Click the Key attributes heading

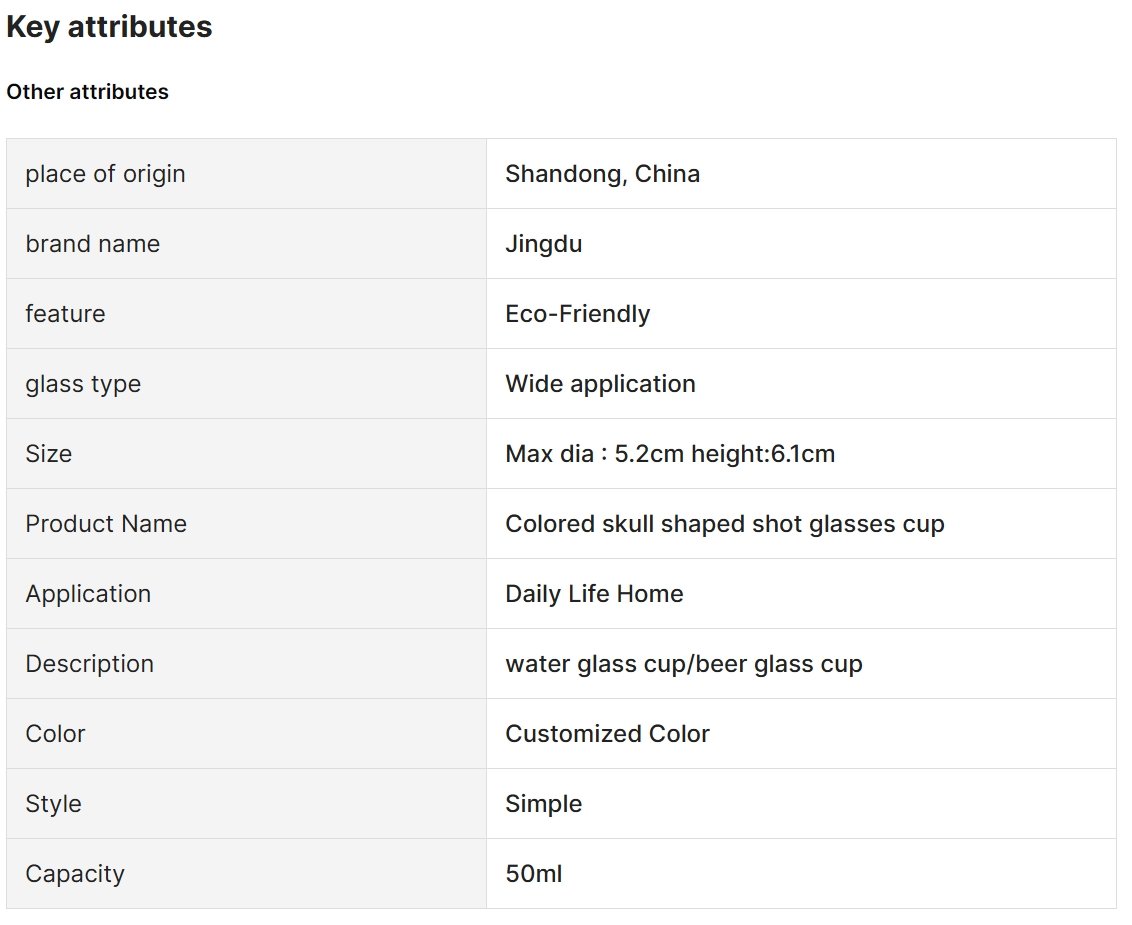click(x=109, y=27)
